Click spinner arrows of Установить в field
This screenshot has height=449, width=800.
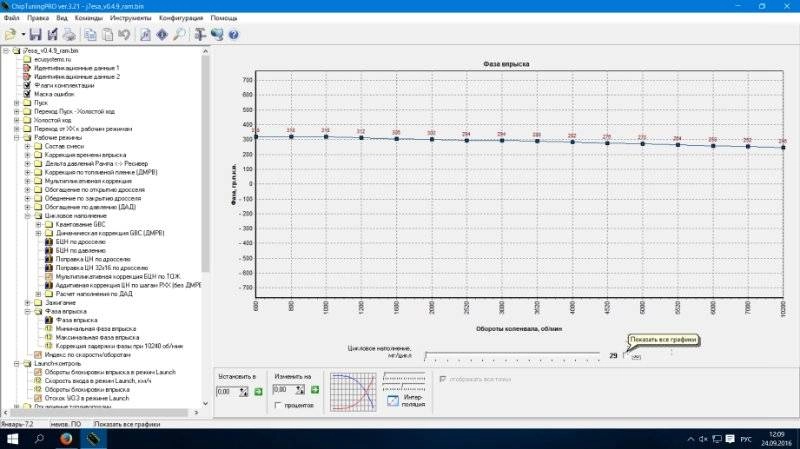pos(243,391)
